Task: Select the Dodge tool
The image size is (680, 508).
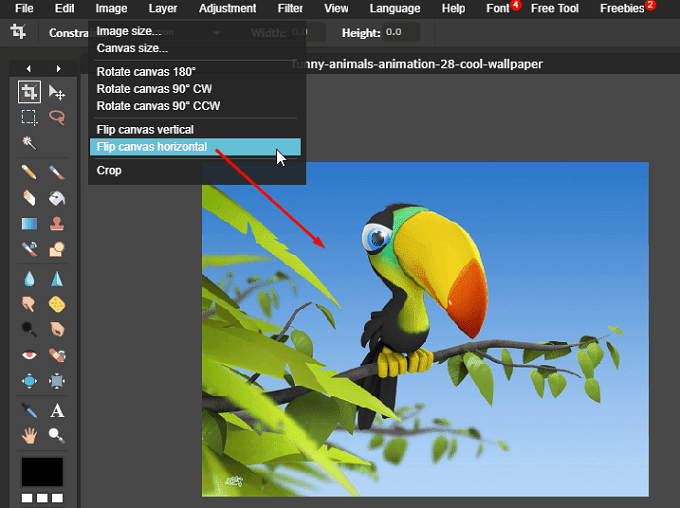Action: (29, 330)
